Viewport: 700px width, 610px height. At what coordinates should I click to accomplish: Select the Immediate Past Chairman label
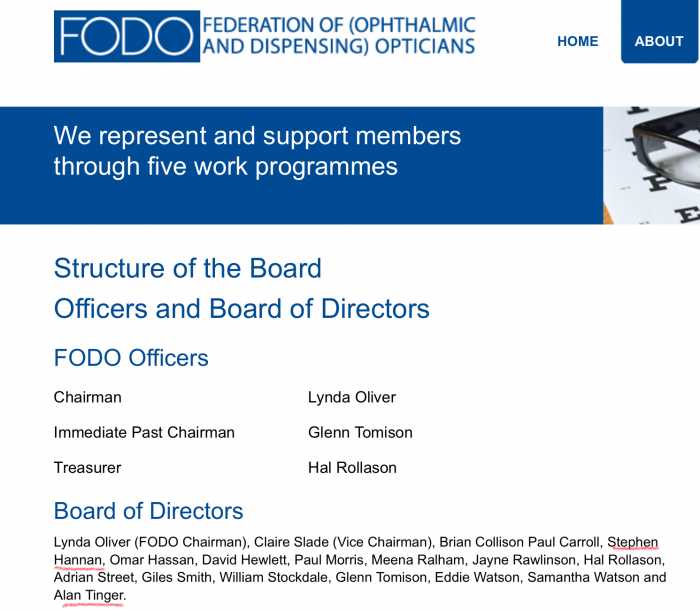(x=144, y=433)
